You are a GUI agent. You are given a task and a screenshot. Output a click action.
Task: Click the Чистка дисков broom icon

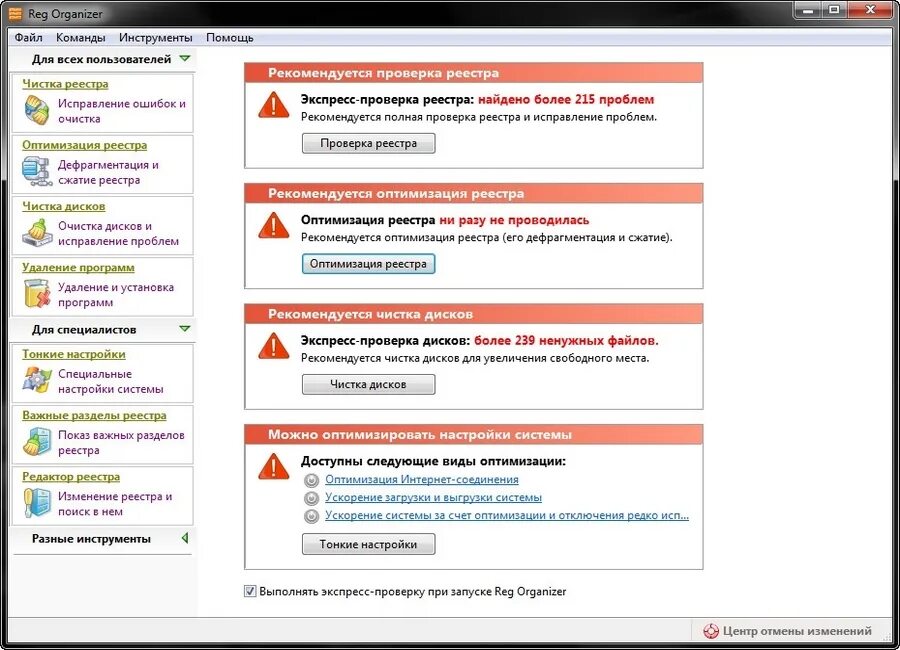pyautogui.click(x=37, y=233)
